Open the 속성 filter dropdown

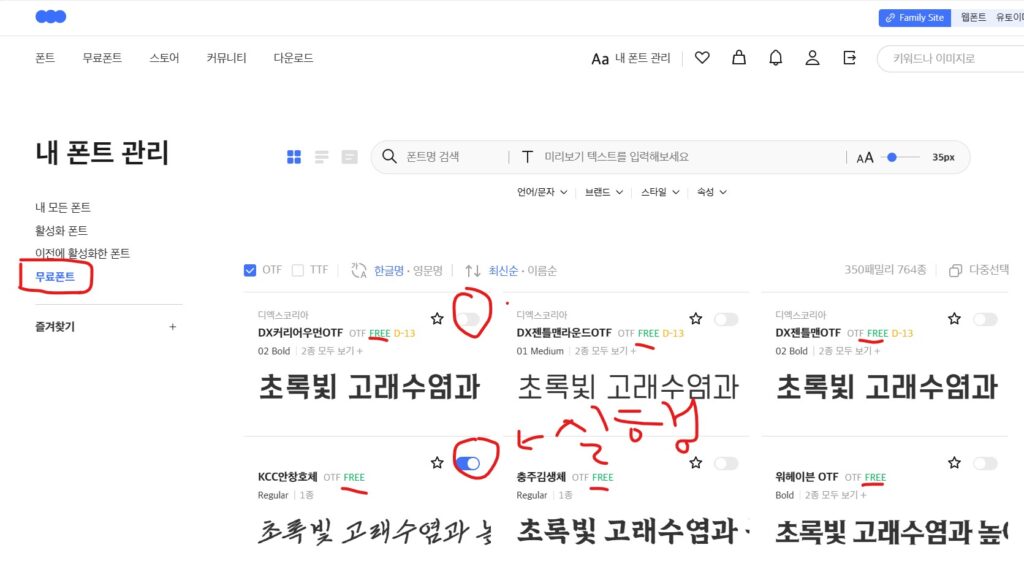tap(712, 192)
